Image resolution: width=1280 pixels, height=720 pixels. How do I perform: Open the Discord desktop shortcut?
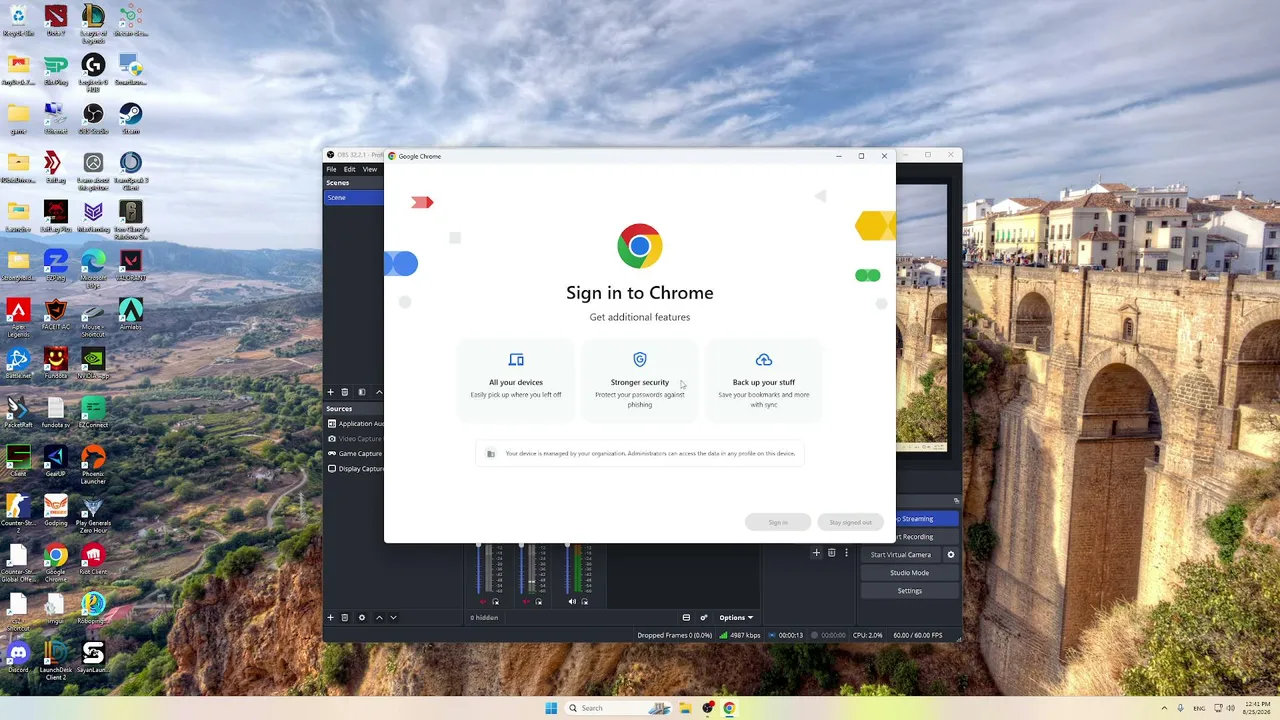[x=18, y=657]
